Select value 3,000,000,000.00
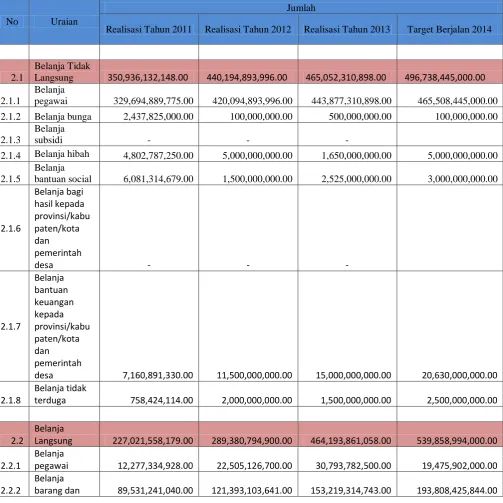The width and height of the screenshot is (503, 503). pyautogui.click(x=463, y=179)
